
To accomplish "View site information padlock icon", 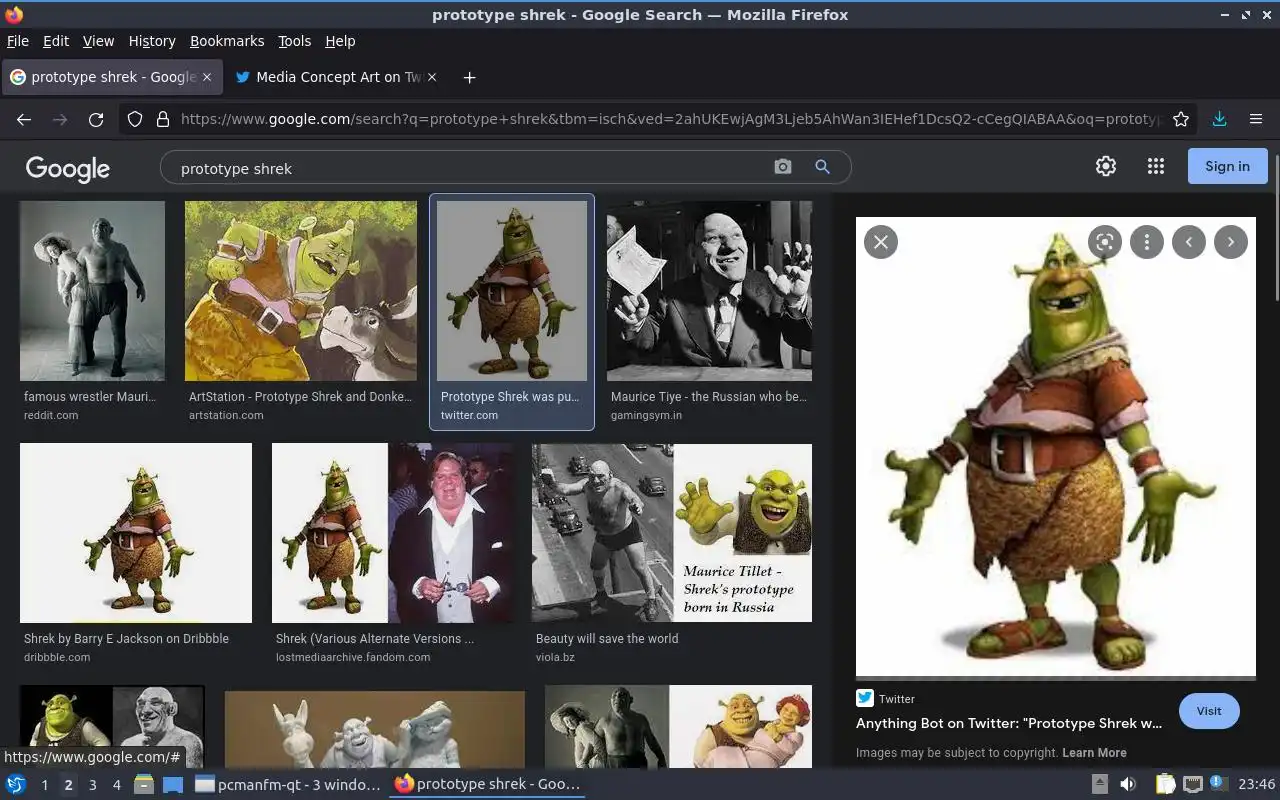I will [x=163, y=119].
